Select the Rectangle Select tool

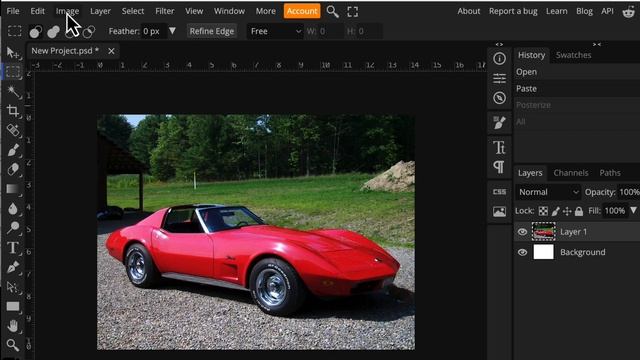pyautogui.click(x=13, y=72)
